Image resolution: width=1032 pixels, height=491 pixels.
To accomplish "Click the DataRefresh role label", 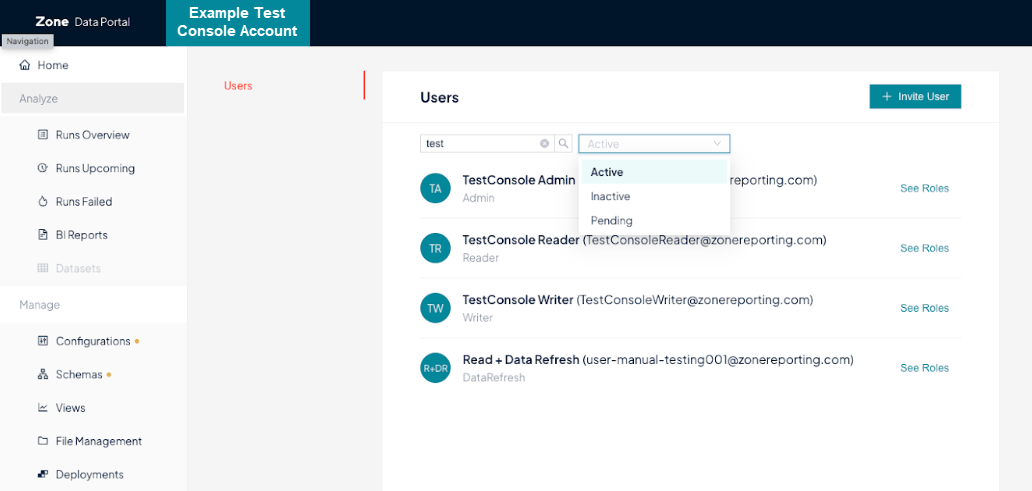I will (494, 378).
